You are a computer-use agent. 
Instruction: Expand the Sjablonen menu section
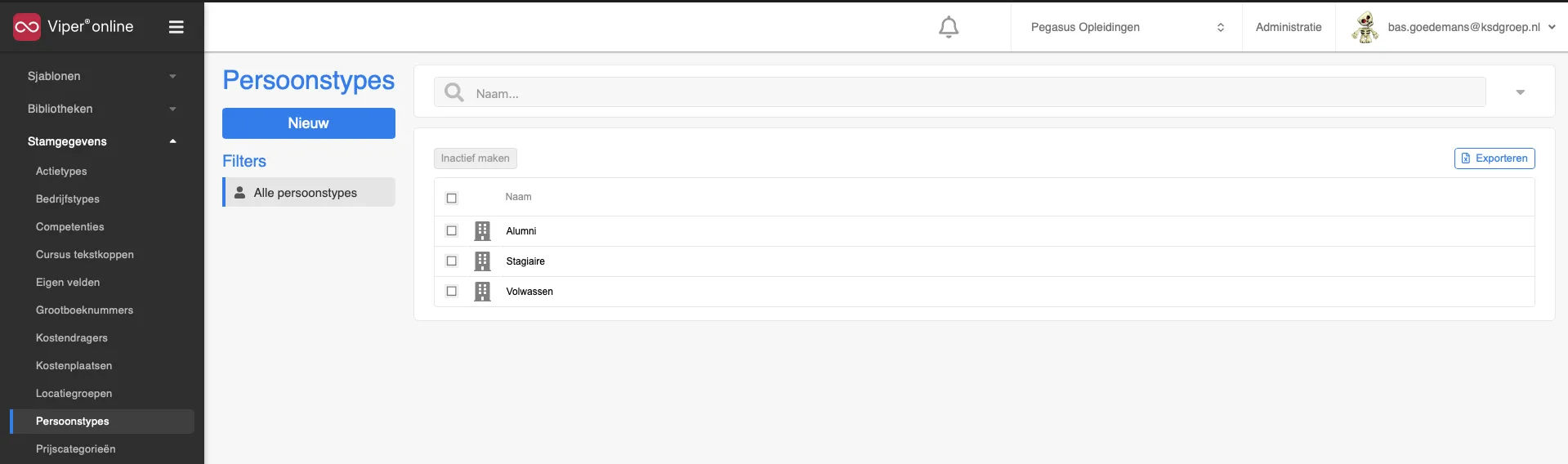point(102,76)
